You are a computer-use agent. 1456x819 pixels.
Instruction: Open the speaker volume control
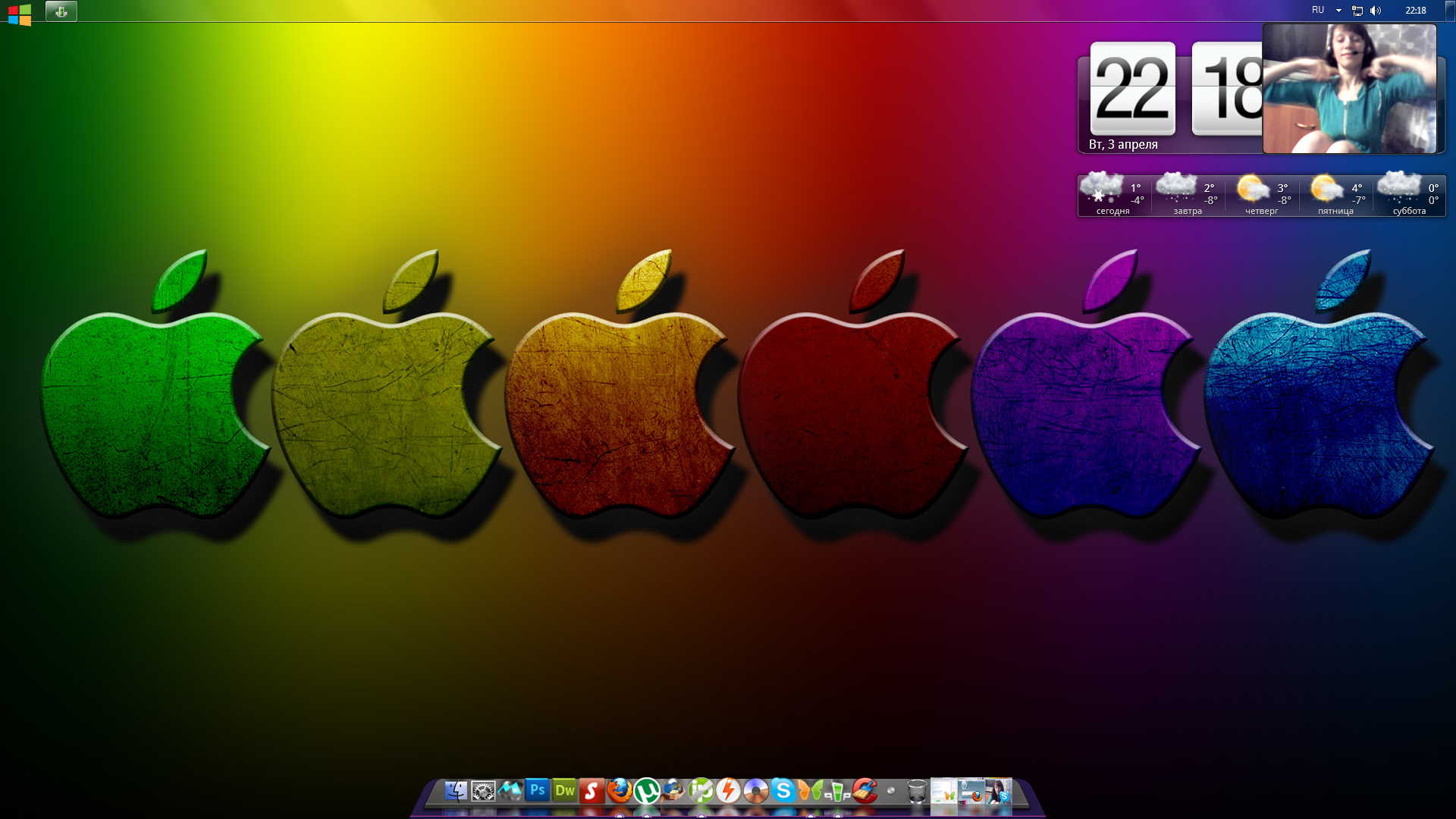tap(1376, 11)
